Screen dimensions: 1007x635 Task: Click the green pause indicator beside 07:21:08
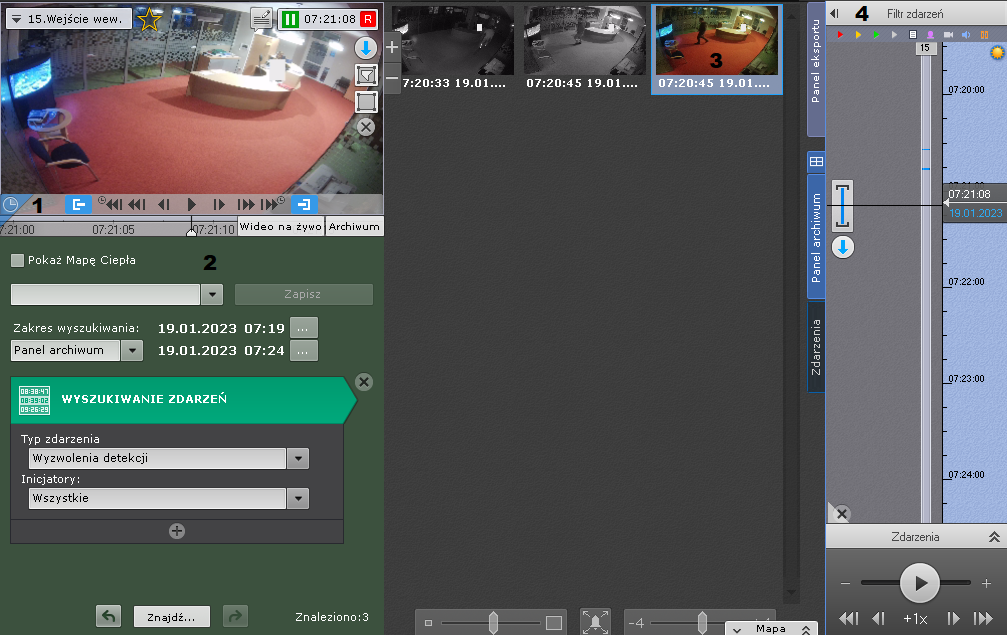coord(290,19)
